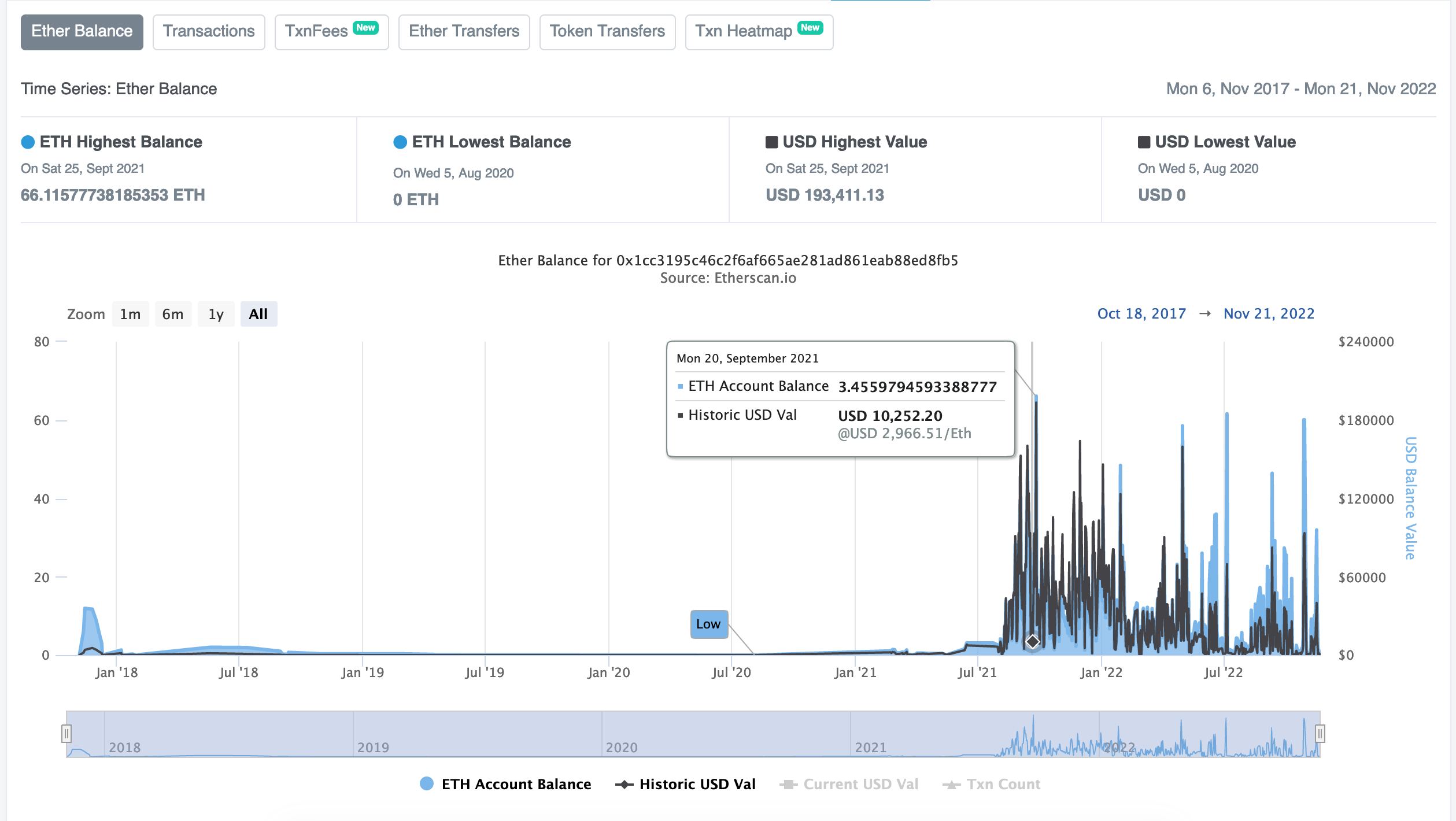Click the active Ether Balance tab
Screen dimensions: 1456x821
click(x=82, y=32)
